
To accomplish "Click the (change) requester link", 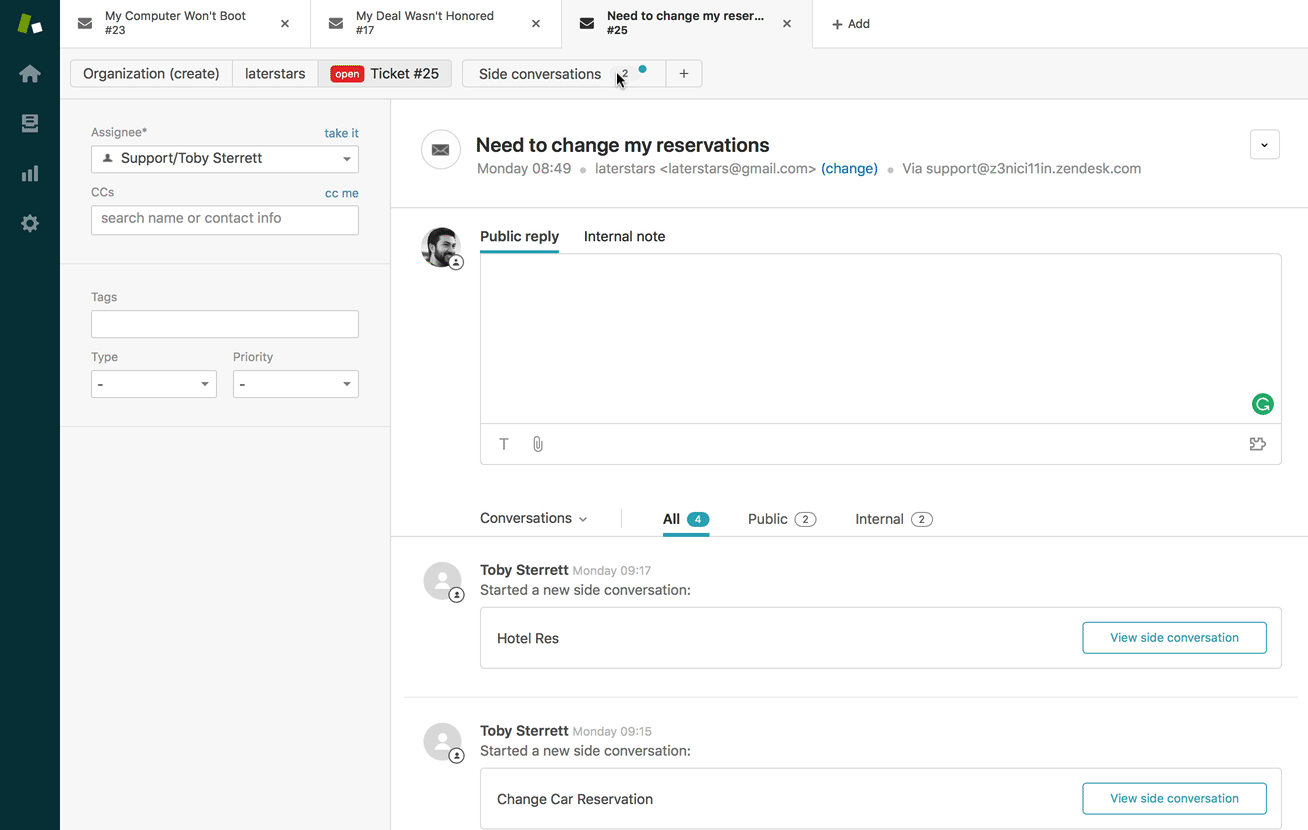I will coord(849,169).
